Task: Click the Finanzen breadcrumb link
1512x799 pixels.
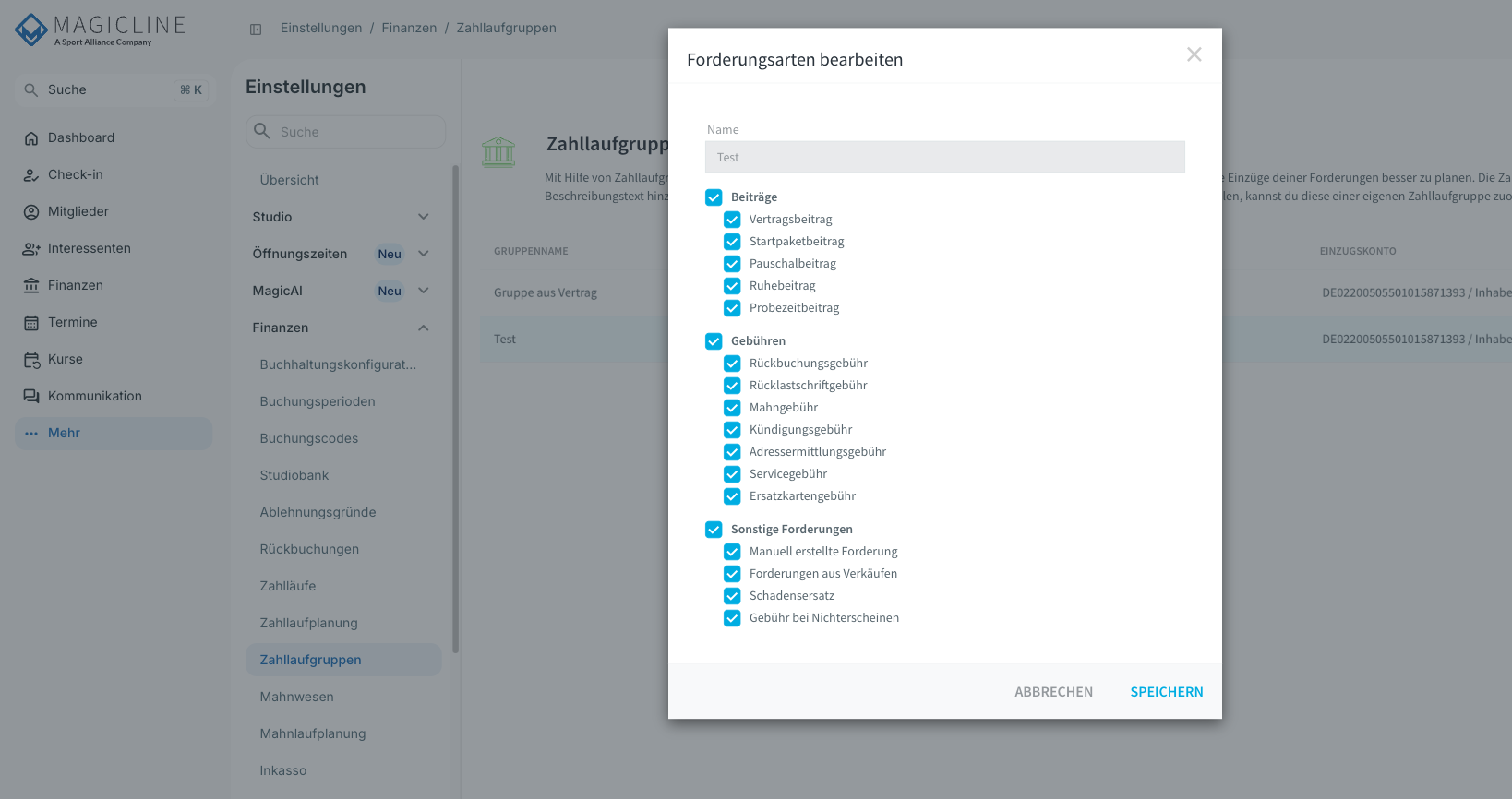Action: pos(409,29)
